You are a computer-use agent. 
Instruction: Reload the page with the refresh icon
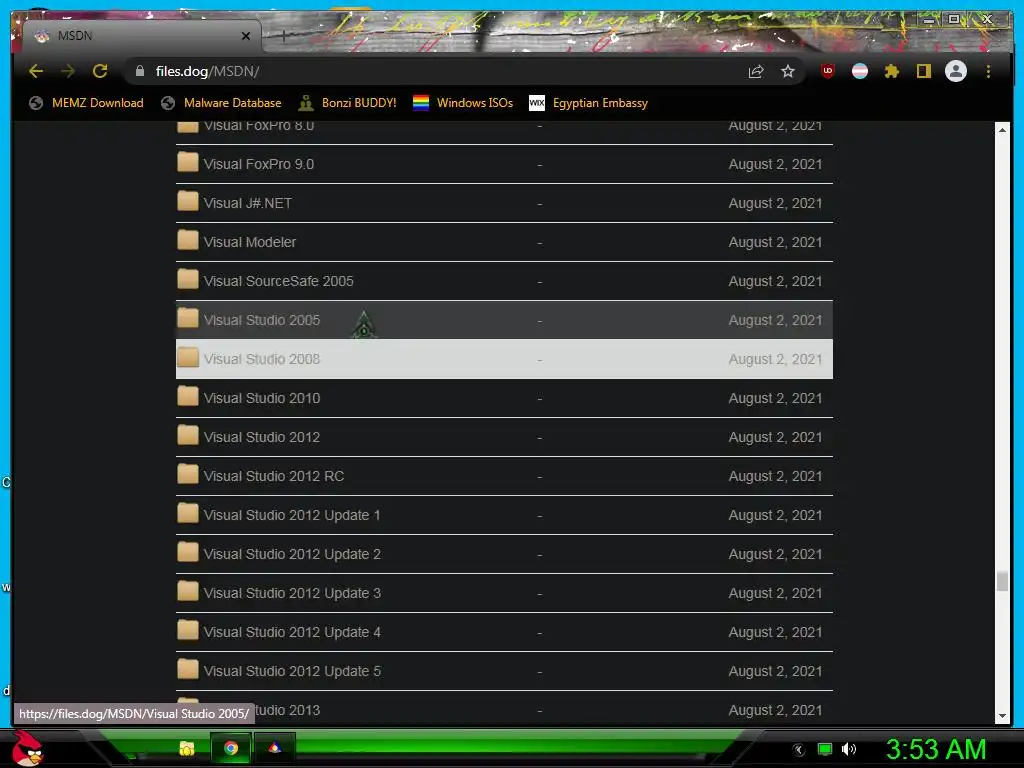coord(100,71)
